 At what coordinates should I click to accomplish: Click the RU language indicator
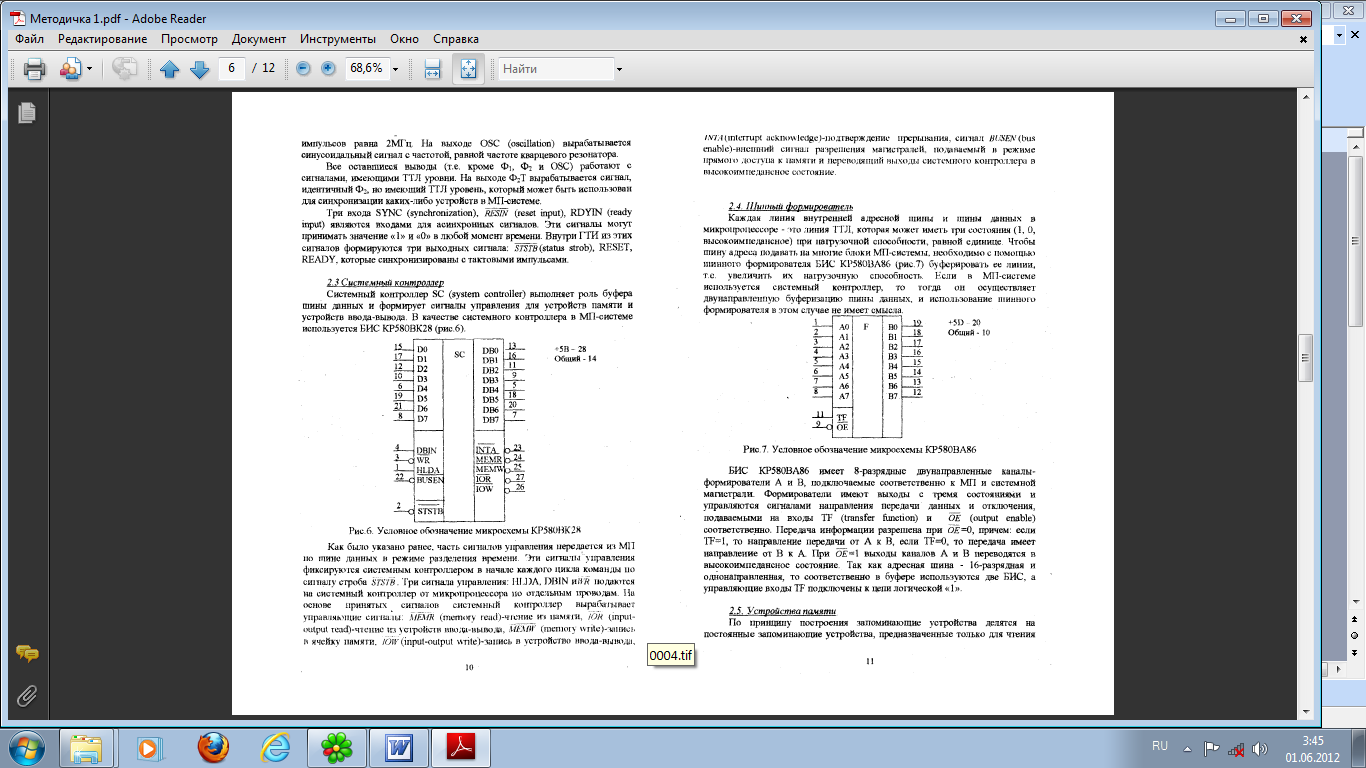pyautogui.click(x=1160, y=746)
